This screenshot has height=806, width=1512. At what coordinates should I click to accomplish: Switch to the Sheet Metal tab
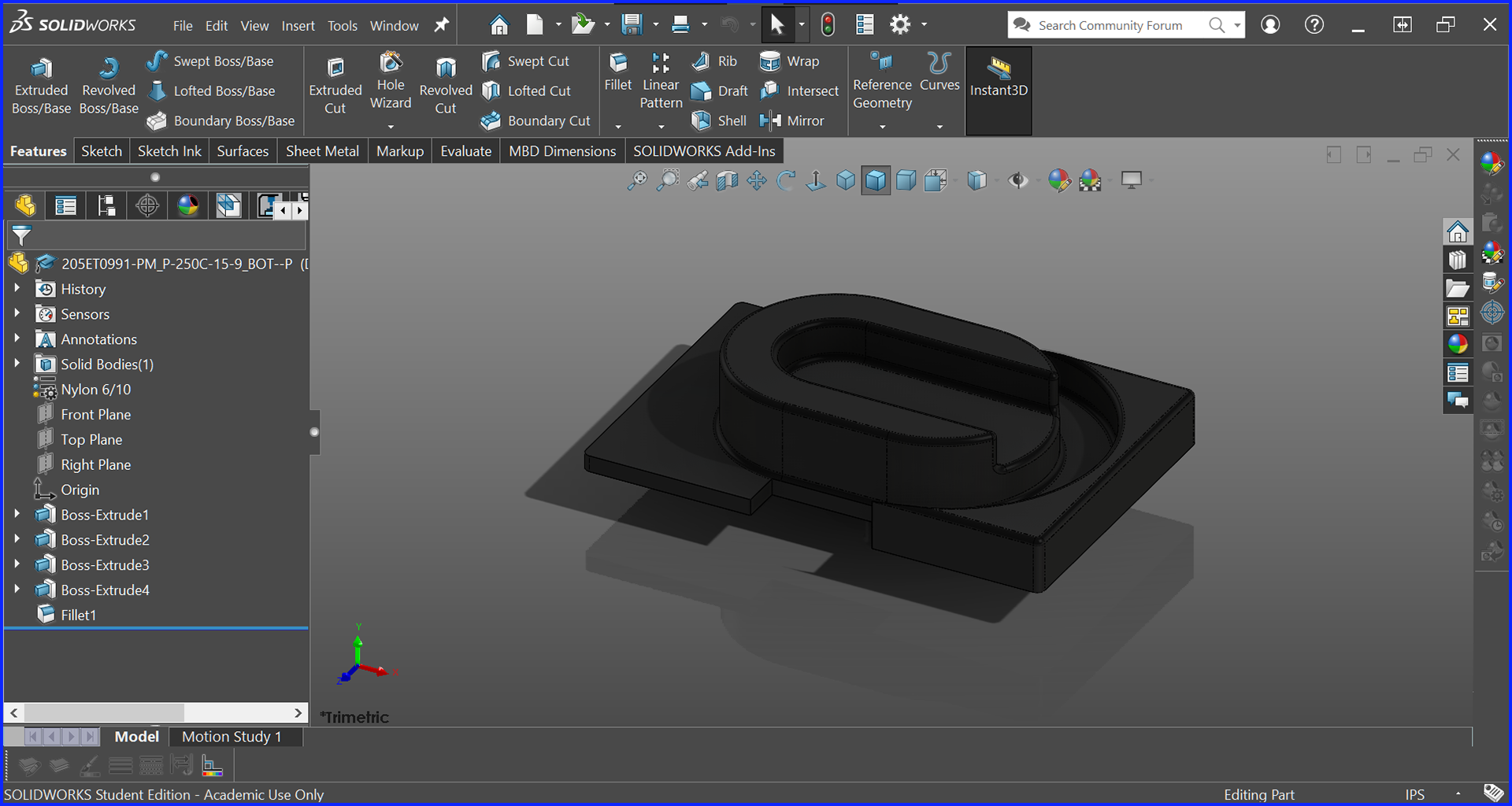tap(322, 151)
